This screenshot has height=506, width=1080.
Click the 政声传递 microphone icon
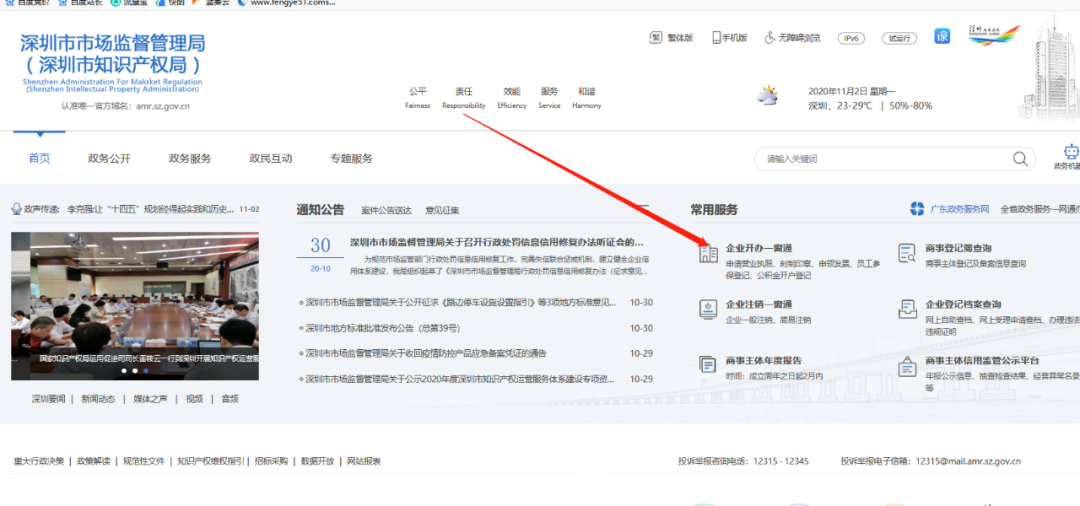tap(17, 209)
